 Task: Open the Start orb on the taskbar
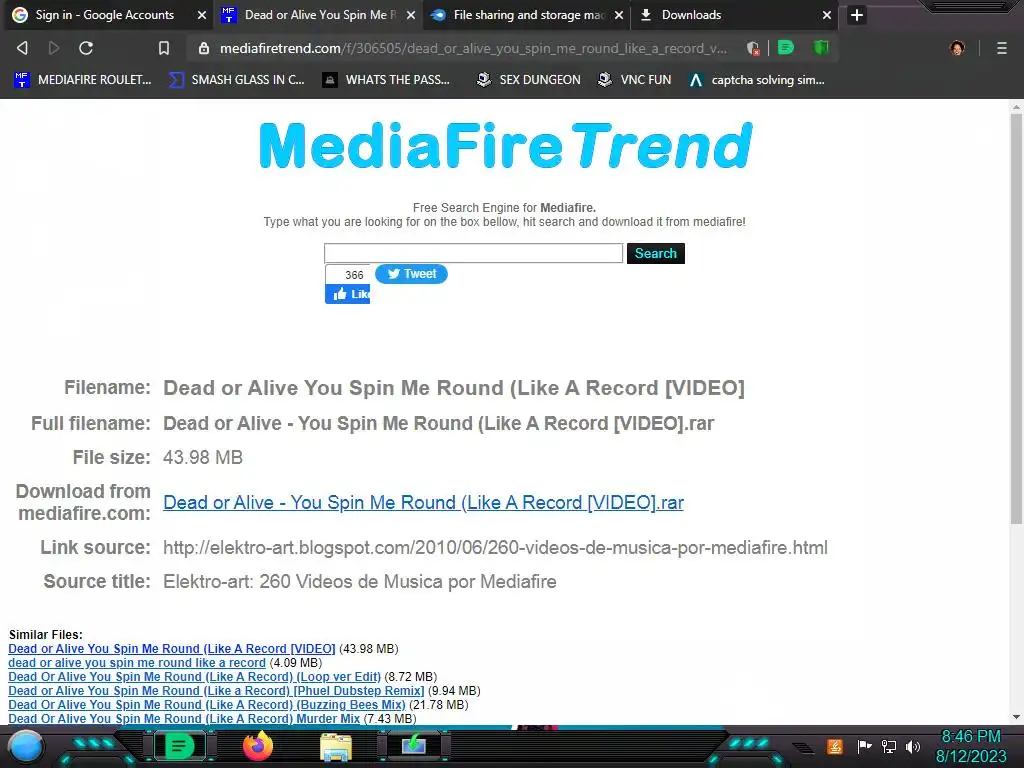tap(26, 746)
